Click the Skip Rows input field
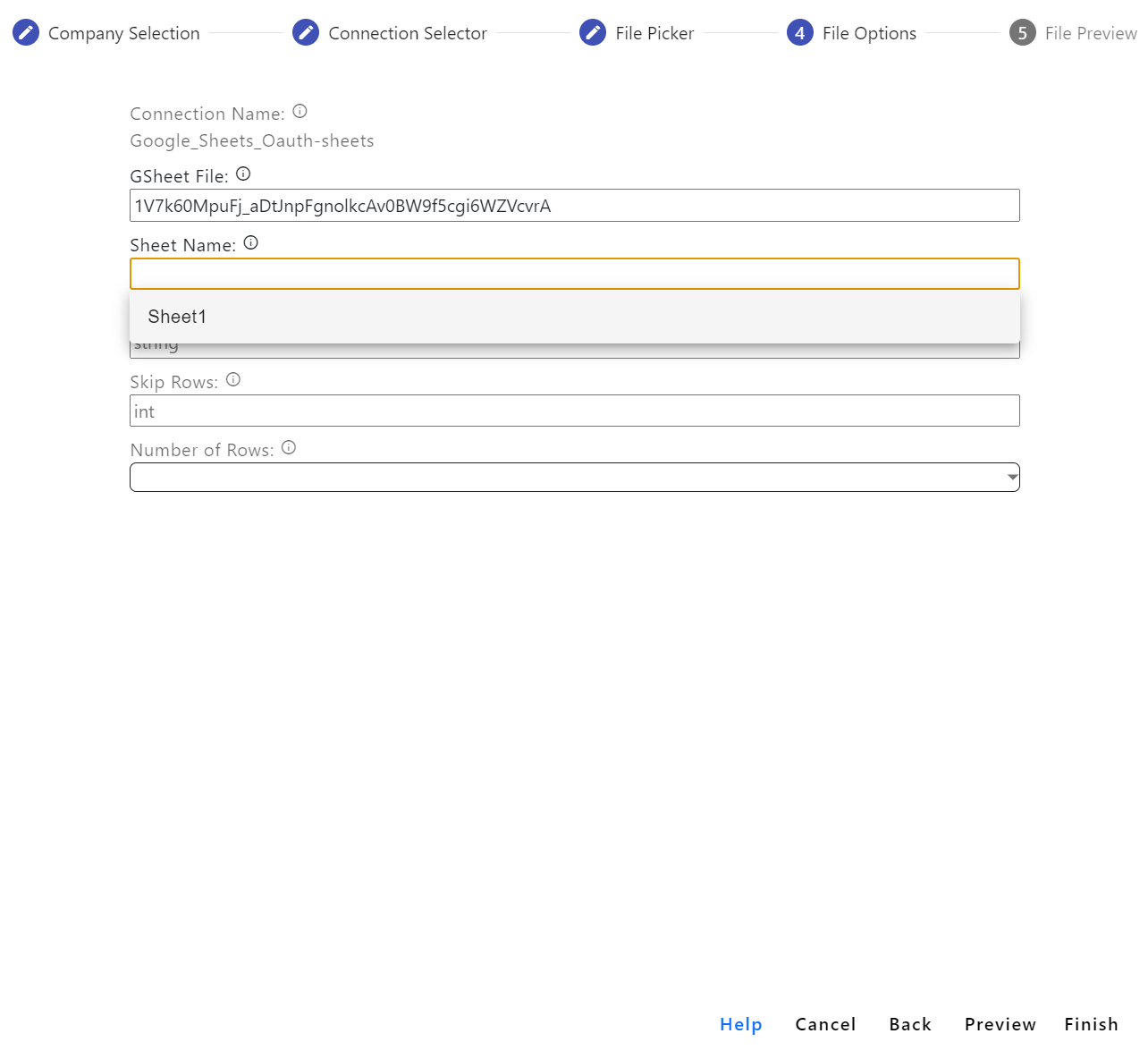 574,411
